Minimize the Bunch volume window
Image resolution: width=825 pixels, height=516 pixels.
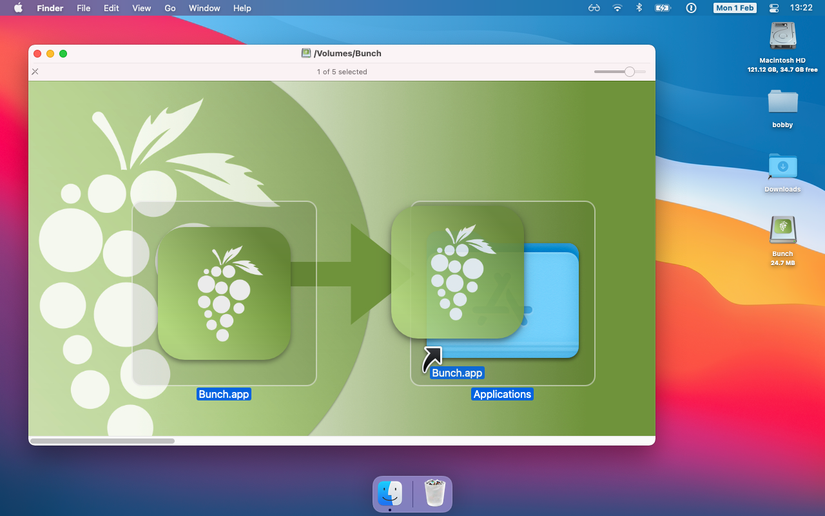click(x=50, y=54)
